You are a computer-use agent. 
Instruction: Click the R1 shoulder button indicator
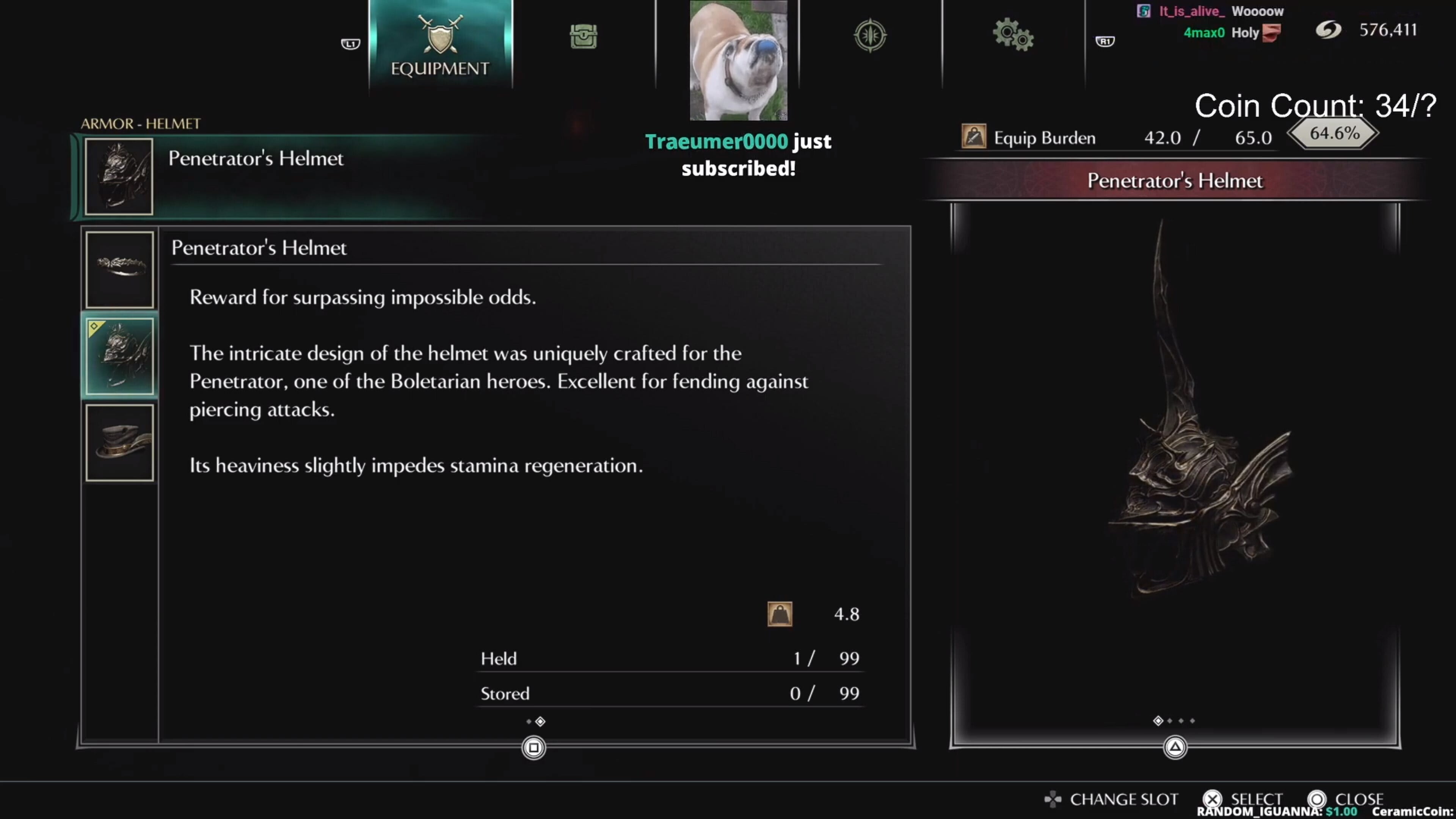pos(1105,41)
